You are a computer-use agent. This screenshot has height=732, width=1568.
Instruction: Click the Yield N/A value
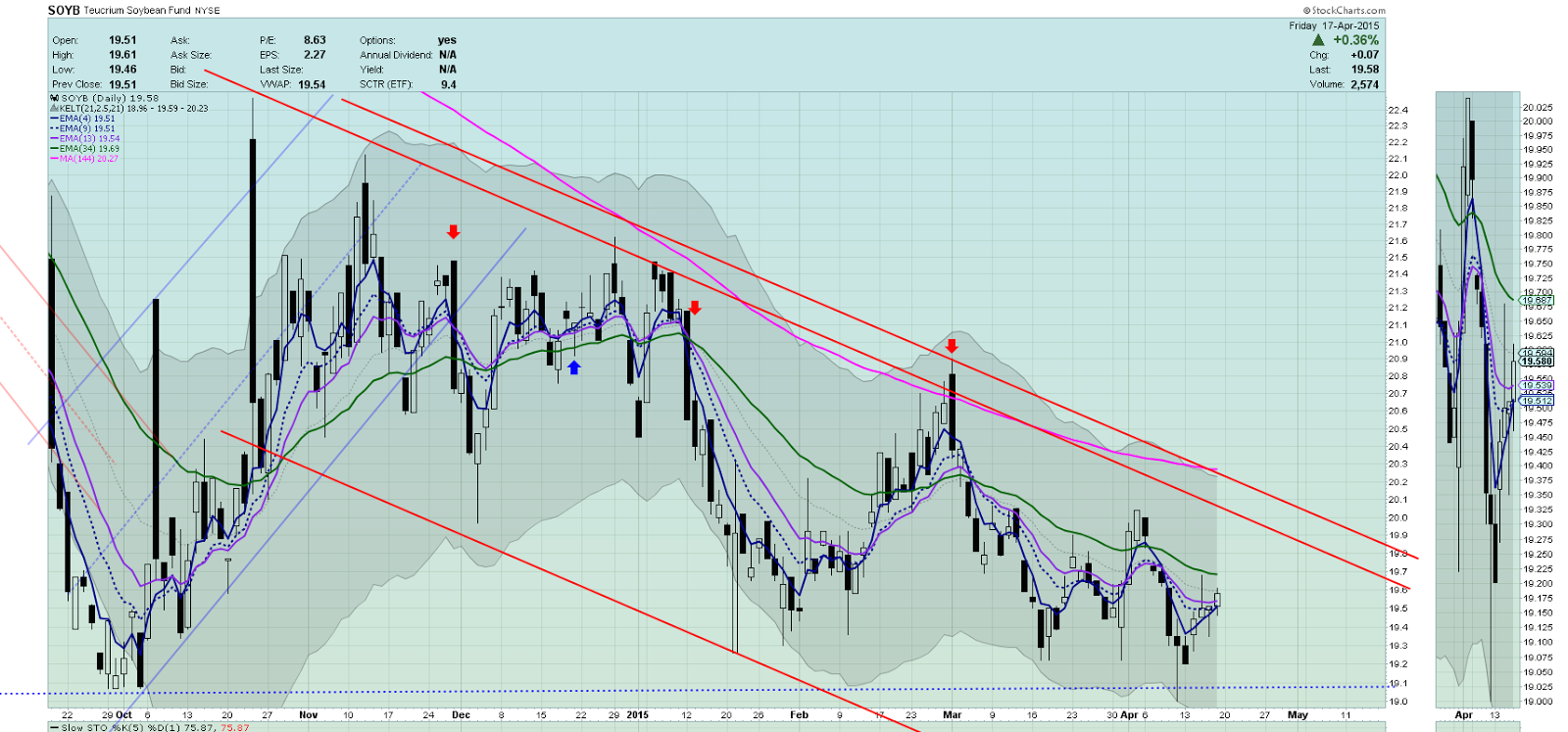click(448, 70)
